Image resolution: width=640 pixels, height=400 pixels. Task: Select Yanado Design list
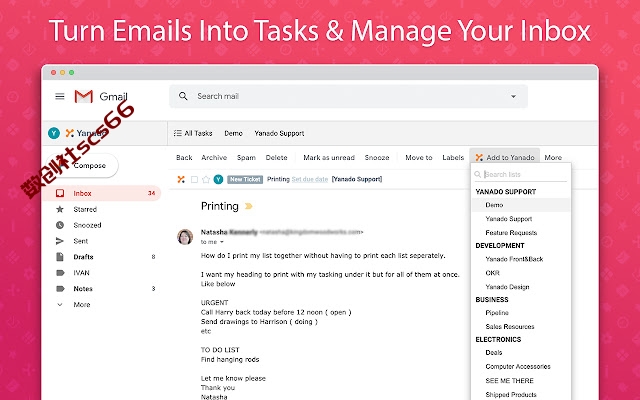(507, 287)
